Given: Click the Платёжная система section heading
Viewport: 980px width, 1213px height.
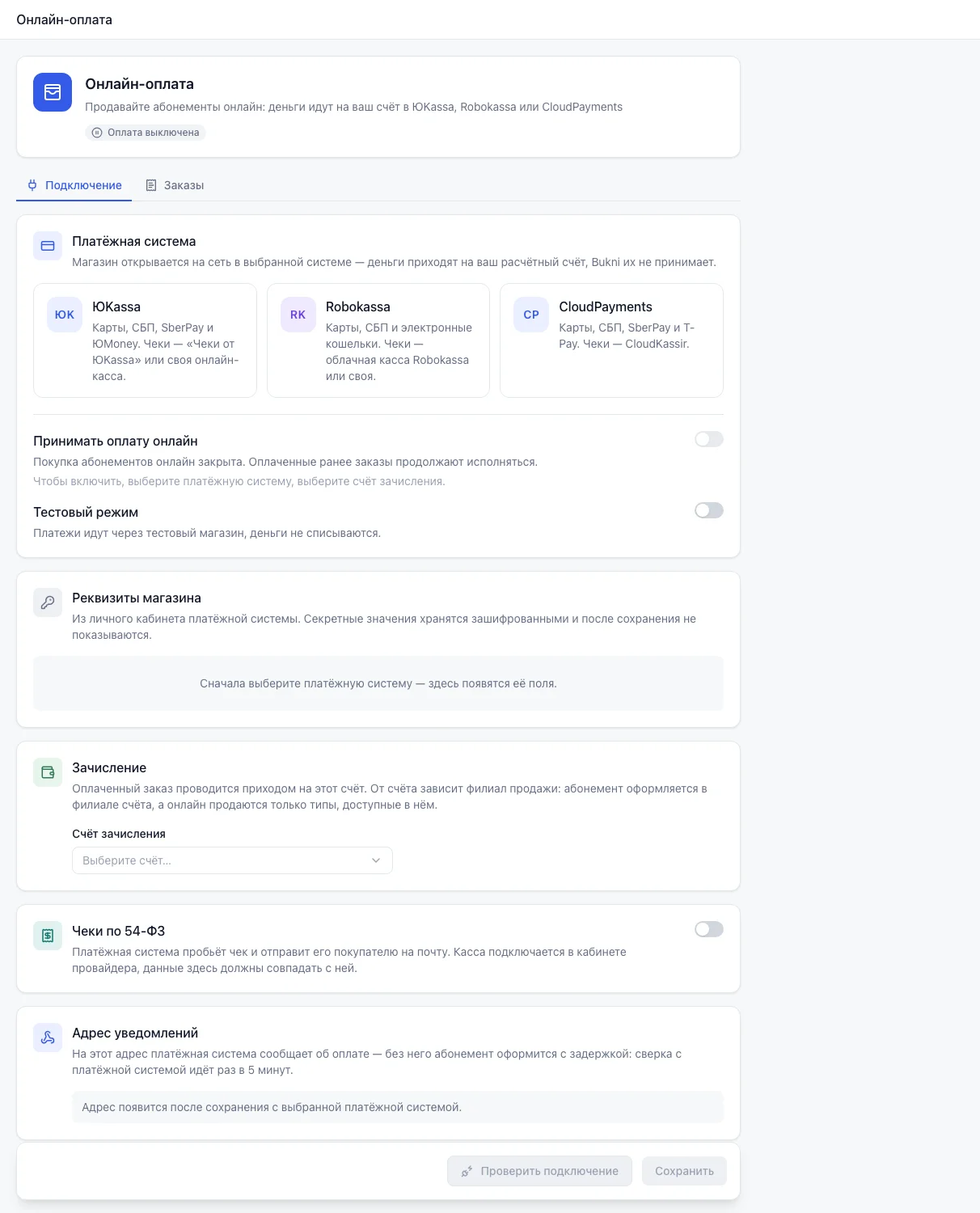Looking at the screenshot, I should point(134,241).
